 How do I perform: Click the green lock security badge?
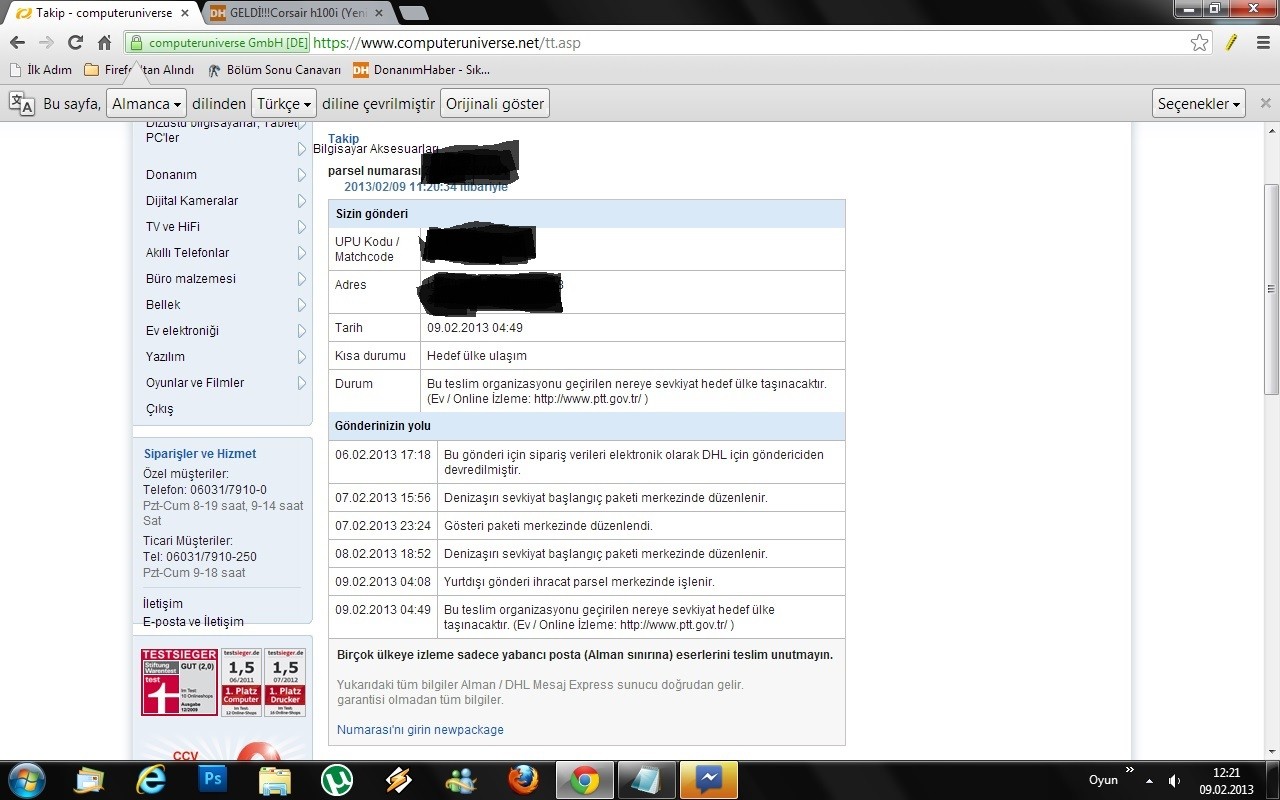click(219, 43)
